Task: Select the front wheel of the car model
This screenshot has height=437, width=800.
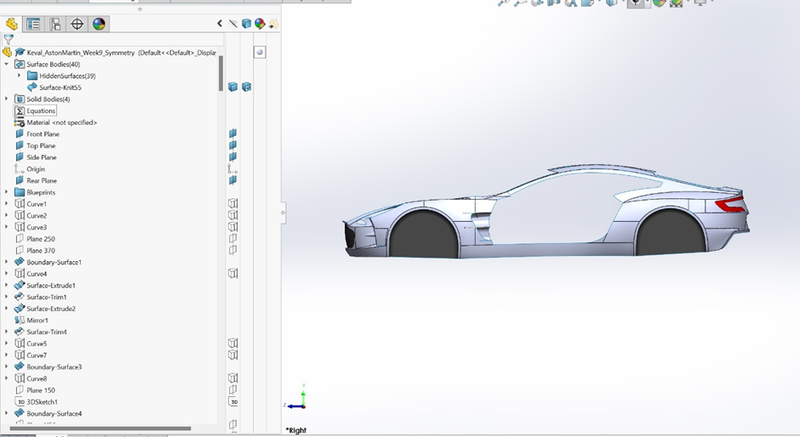Action: tap(423, 235)
